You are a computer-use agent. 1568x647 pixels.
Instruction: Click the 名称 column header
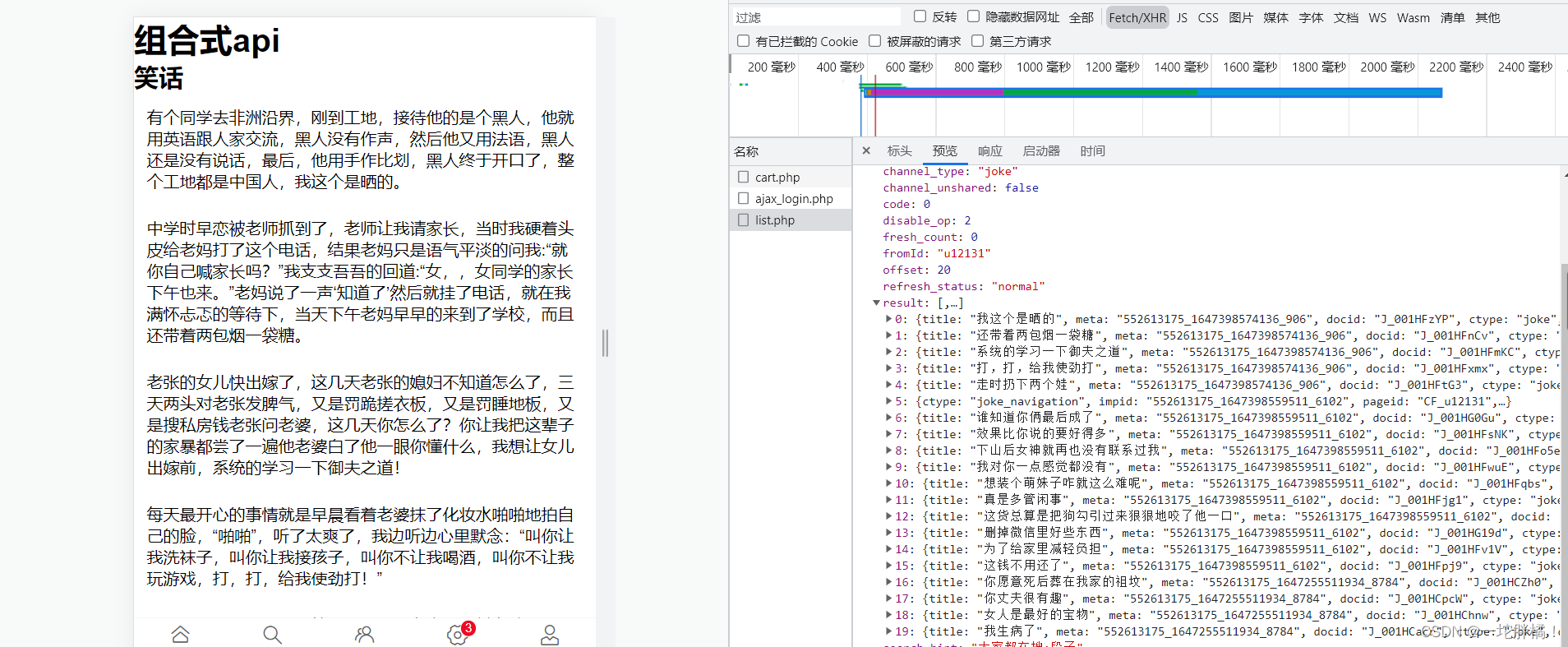[x=791, y=151]
